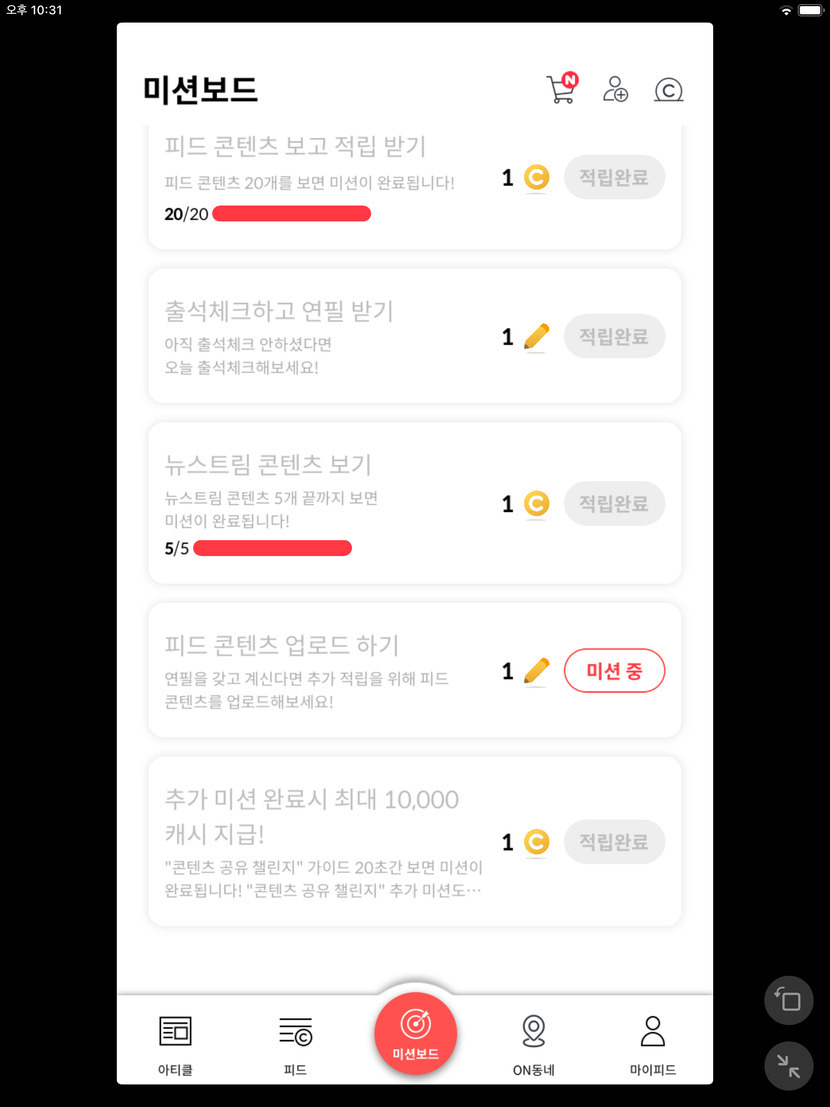Switch to the 피드 tab
The height and width of the screenshot is (1107, 830).
pyautogui.click(x=295, y=1043)
